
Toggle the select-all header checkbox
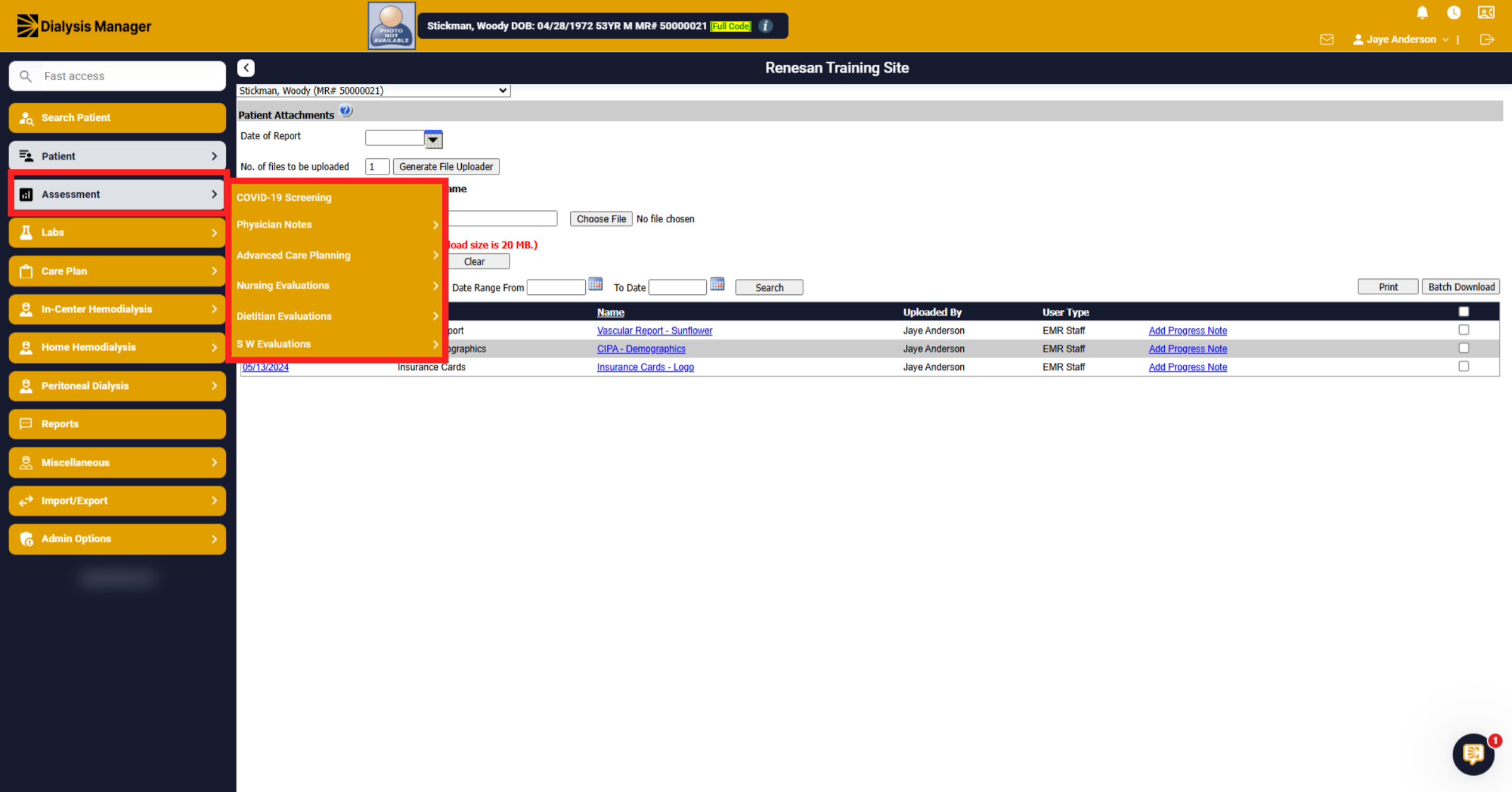point(1463,312)
